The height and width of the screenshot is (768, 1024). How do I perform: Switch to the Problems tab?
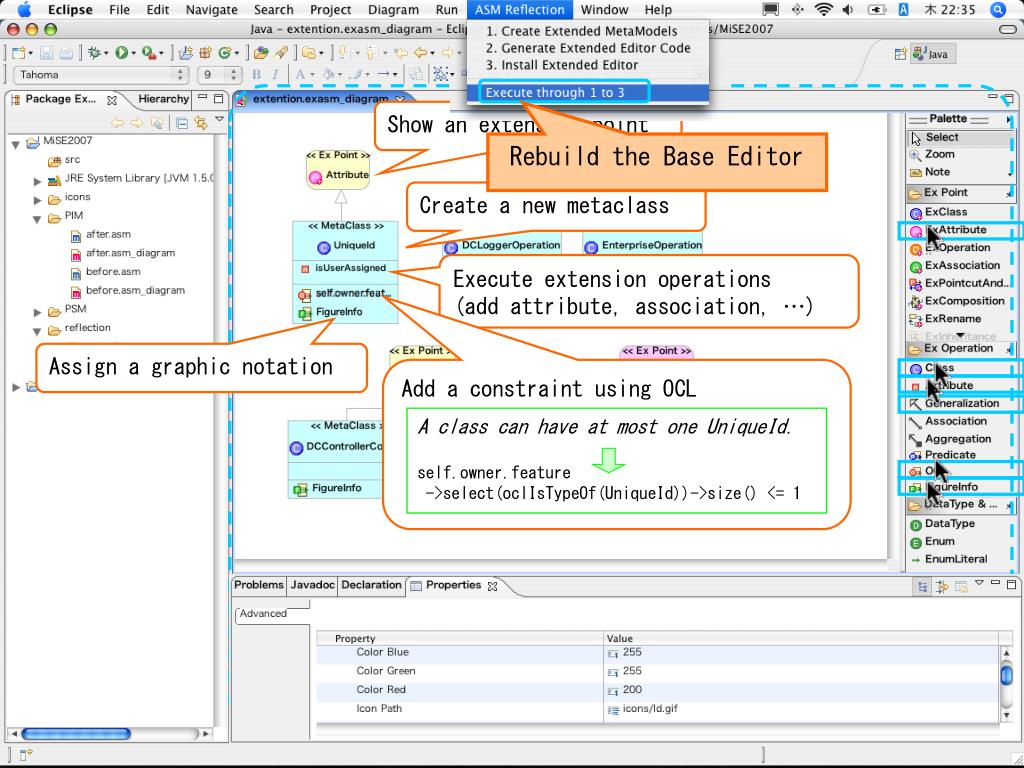click(x=259, y=585)
